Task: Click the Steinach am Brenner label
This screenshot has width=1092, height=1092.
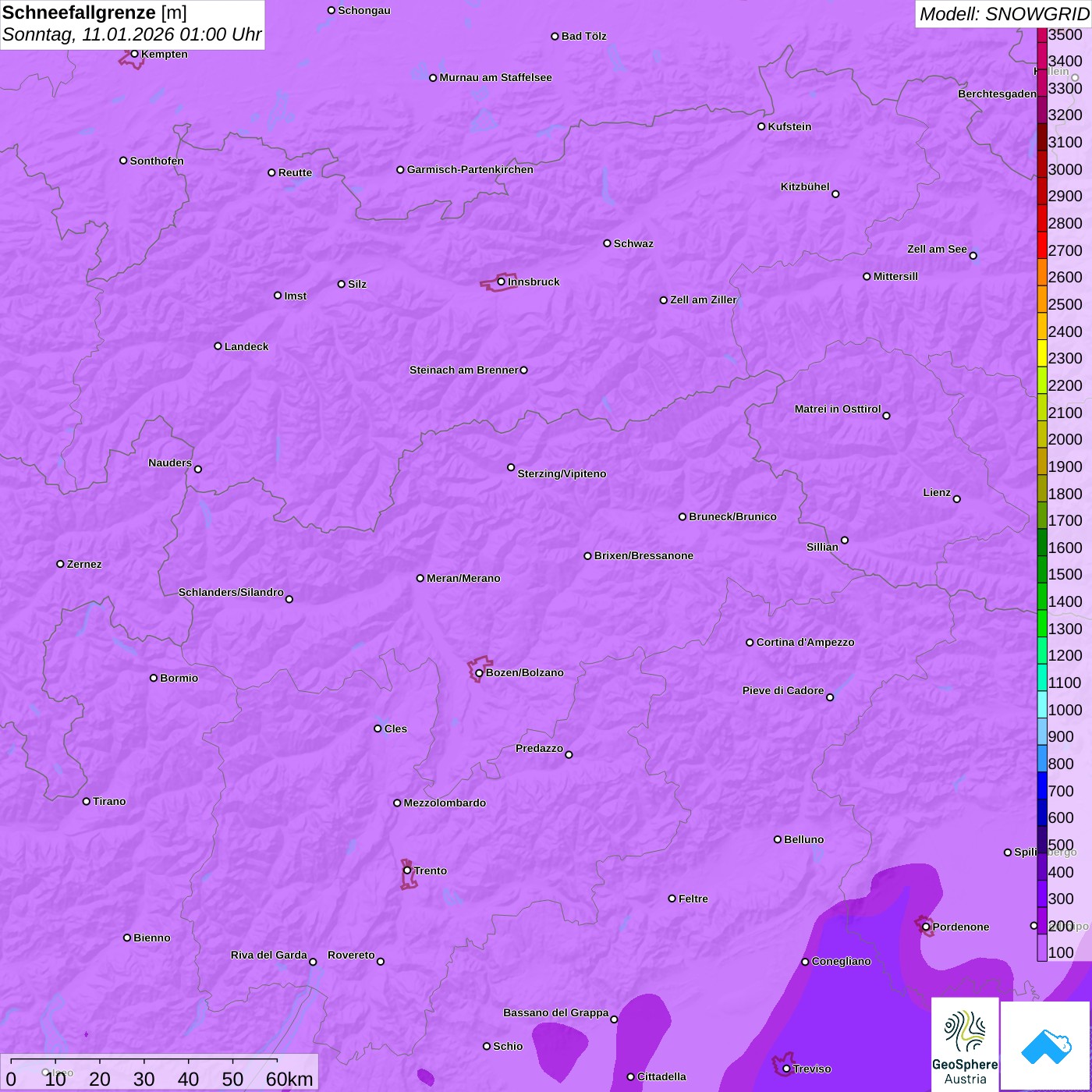Action: pyautogui.click(x=464, y=370)
